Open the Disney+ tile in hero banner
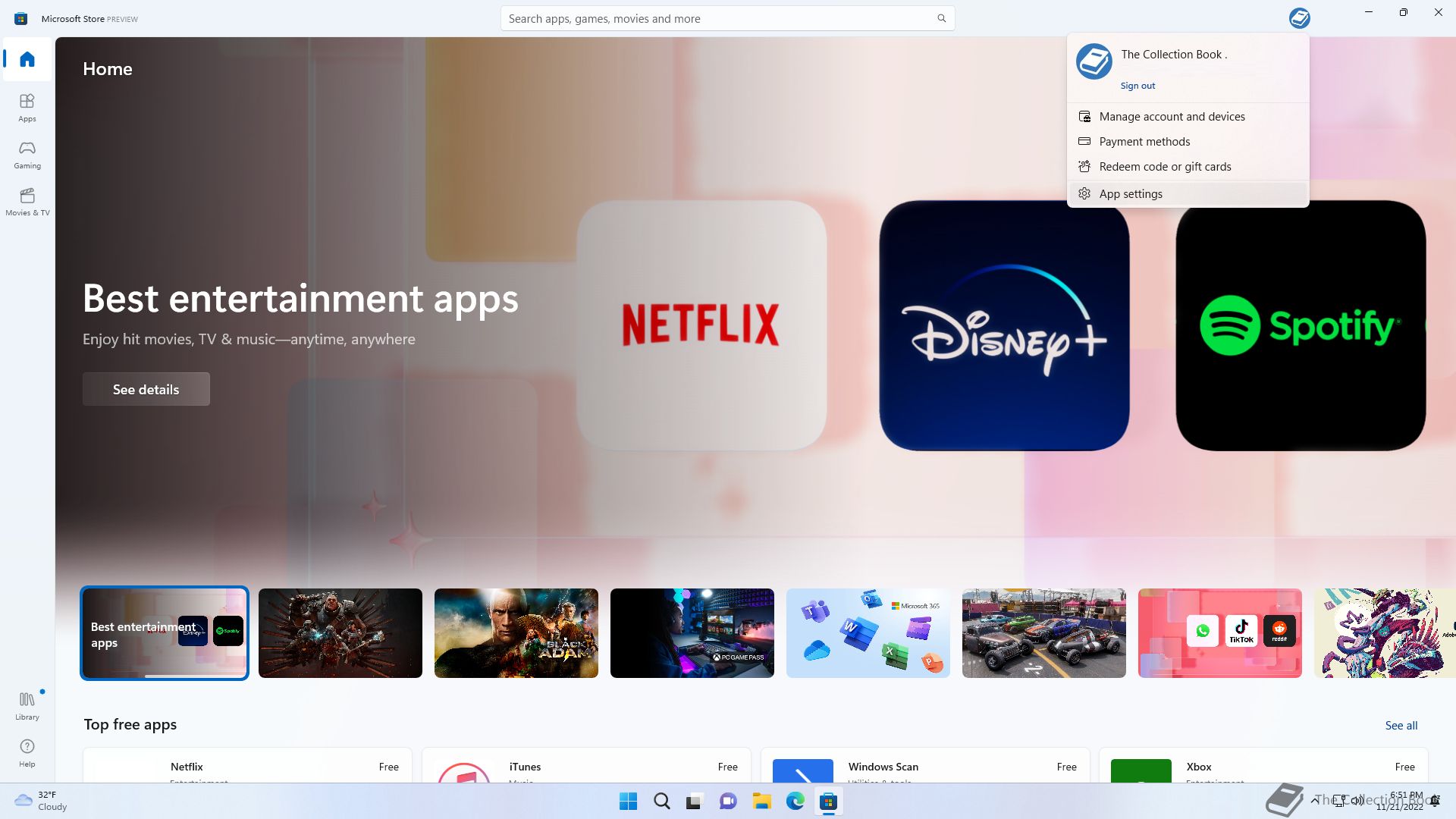The height and width of the screenshot is (819, 1456). (1004, 325)
